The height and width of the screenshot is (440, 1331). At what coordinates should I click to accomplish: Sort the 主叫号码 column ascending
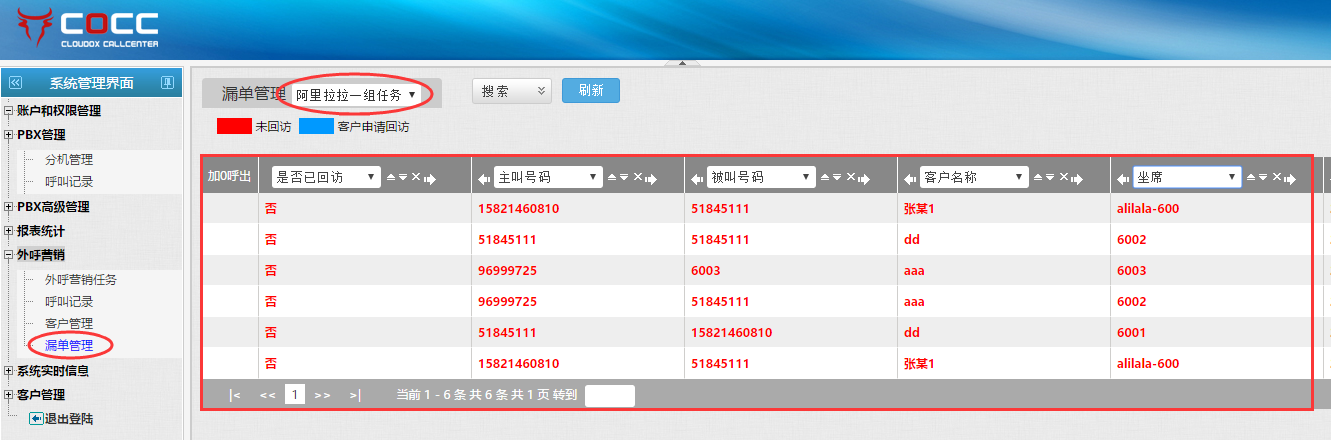[612, 177]
